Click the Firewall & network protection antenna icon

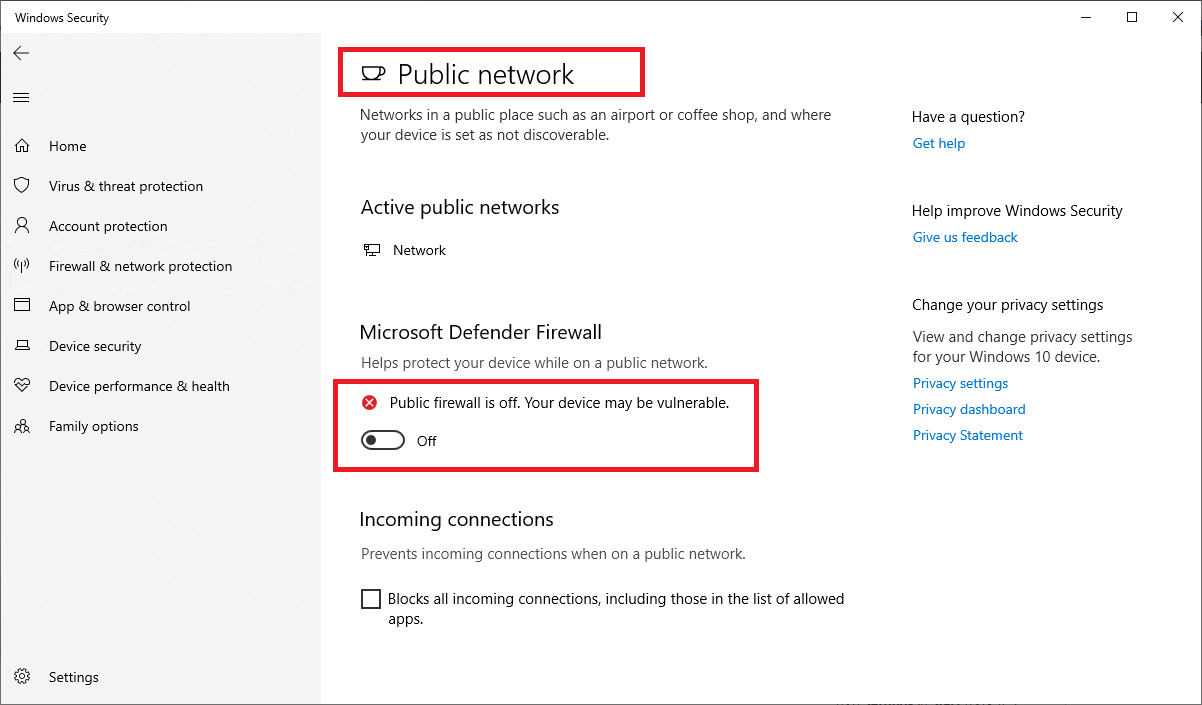pos(22,266)
